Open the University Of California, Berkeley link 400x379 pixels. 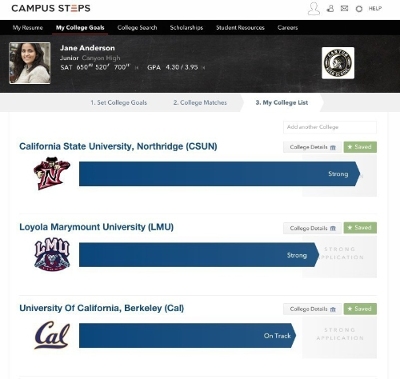[102, 308]
